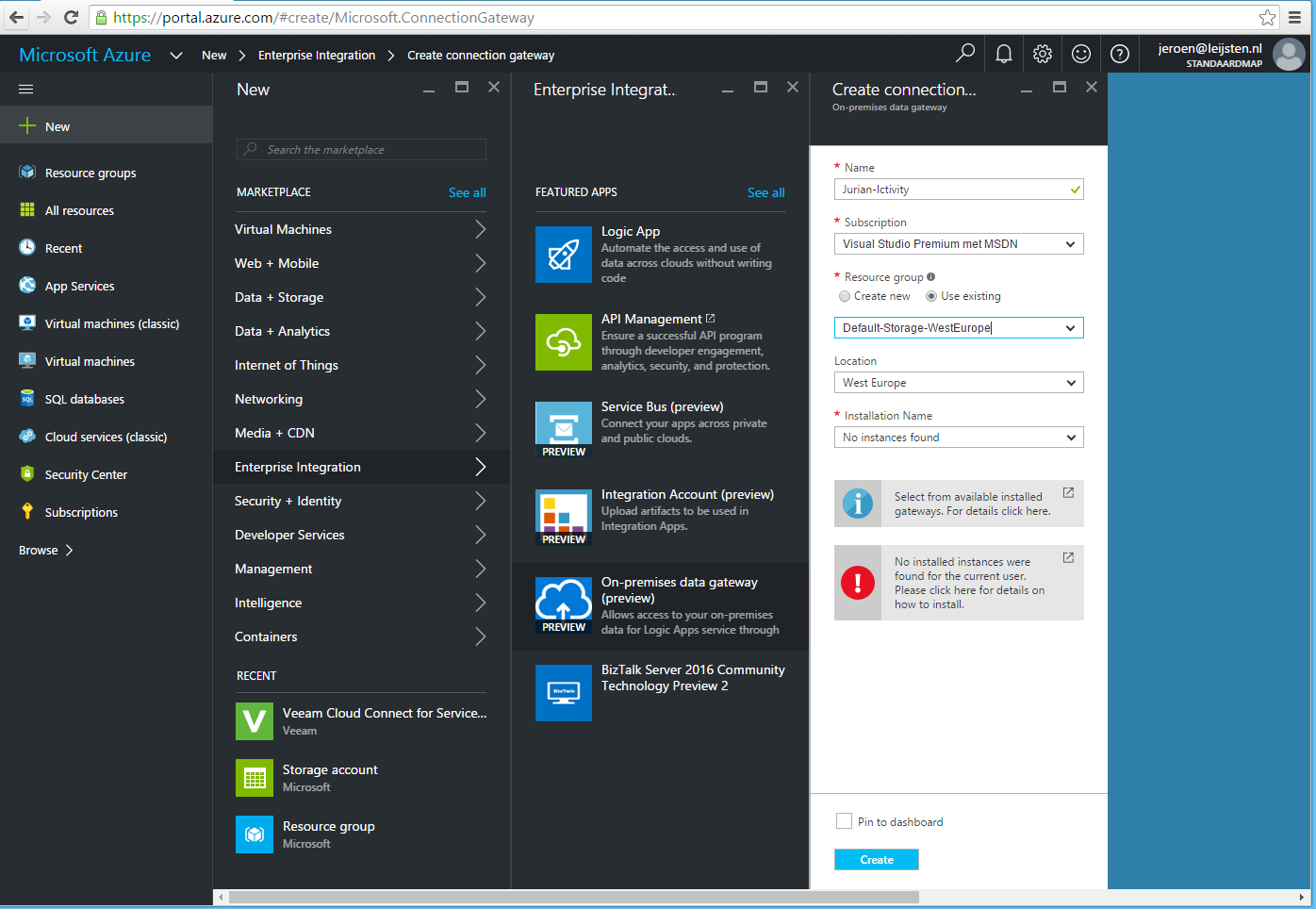Open the search icon in Azure top bar
This screenshot has height=909, width=1316.
pyautogui.click(x=965, y=54)
